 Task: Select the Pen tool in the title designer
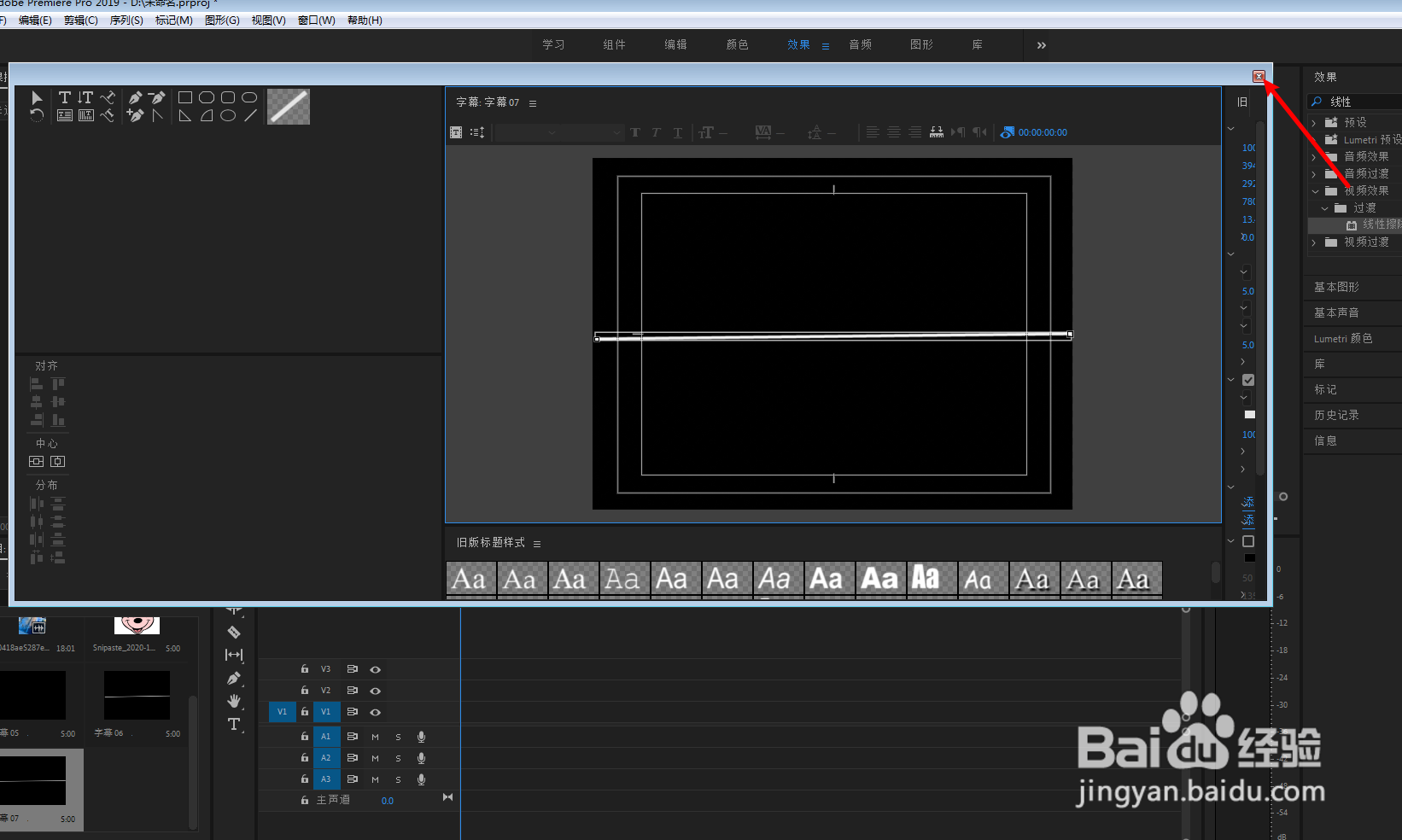pos(135,98)
